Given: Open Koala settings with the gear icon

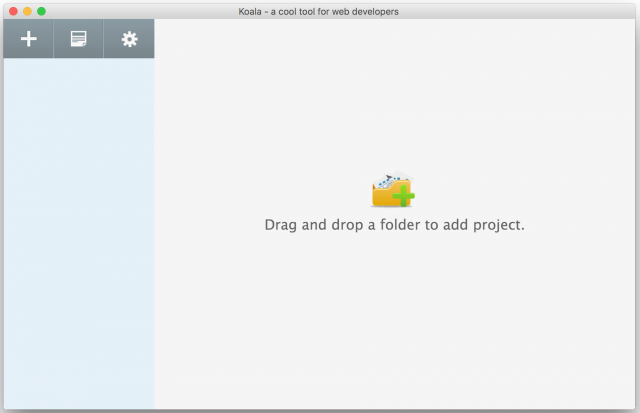Looking at the screenshot, I should (129, 39).
